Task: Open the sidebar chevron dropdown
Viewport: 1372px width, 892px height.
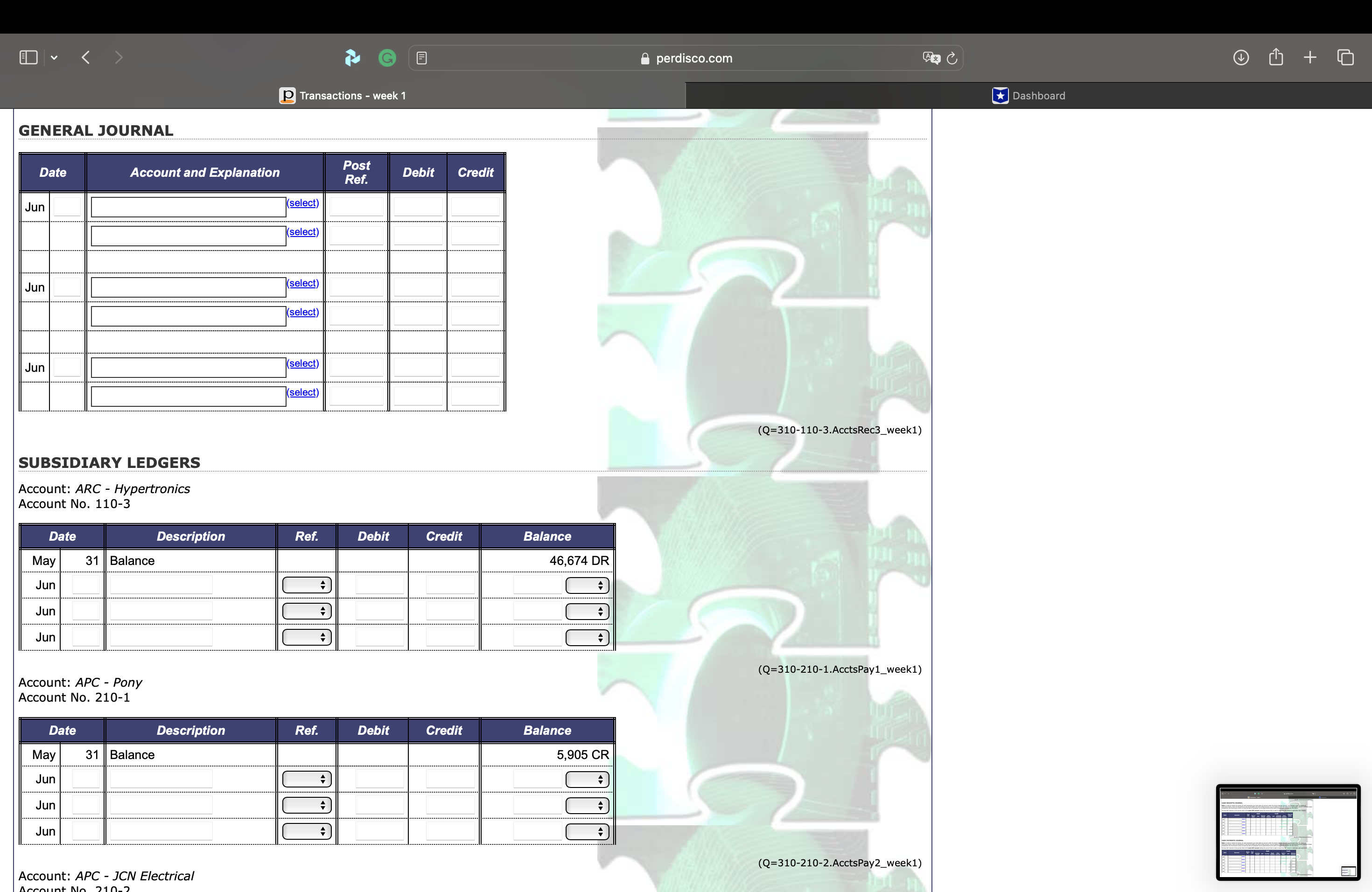Action: point(54,57)
